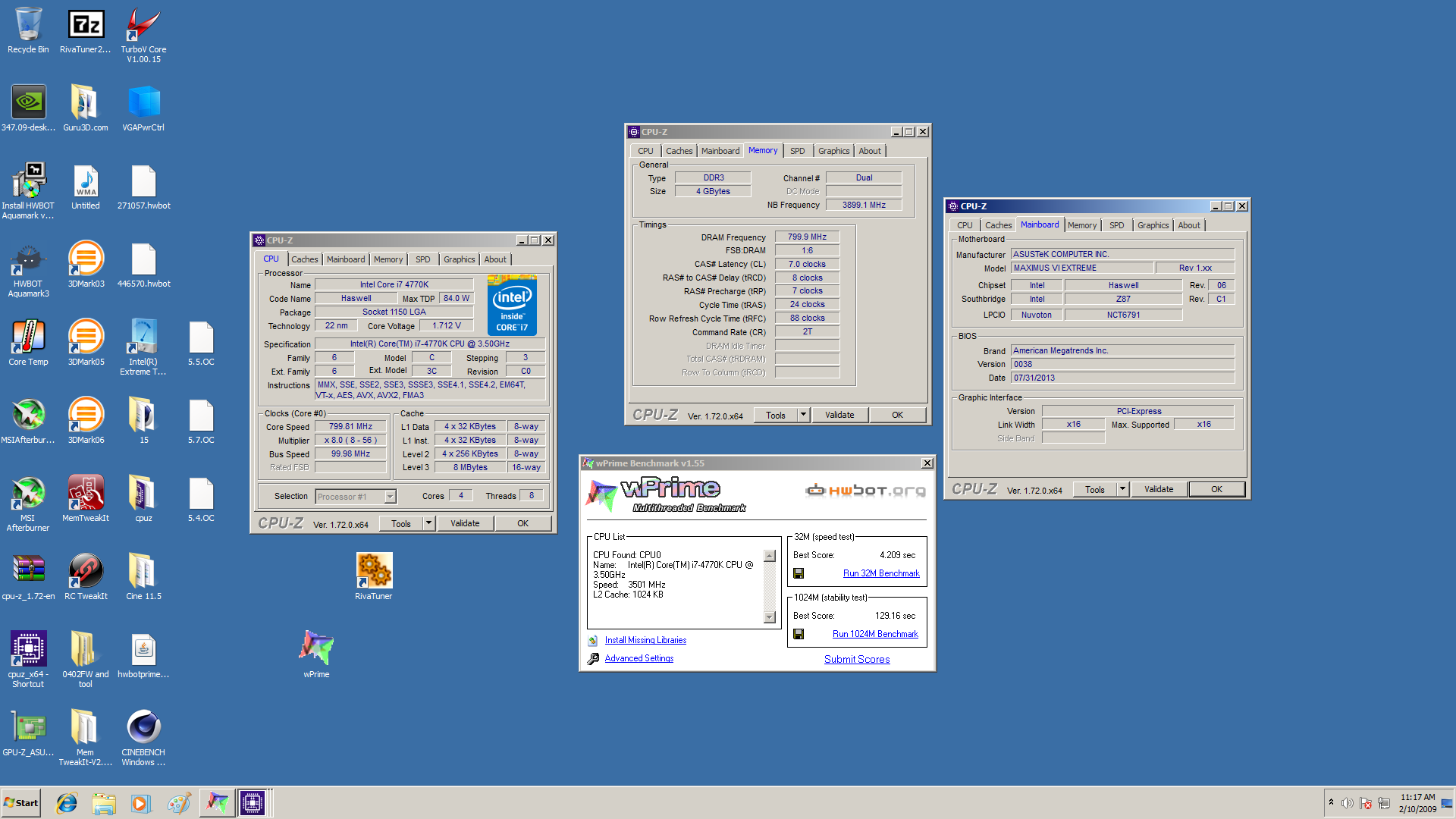The height and width of the screenshot is (819, 1456).
Task: Open Install Missing Libraries link
Action: (645, 640)
